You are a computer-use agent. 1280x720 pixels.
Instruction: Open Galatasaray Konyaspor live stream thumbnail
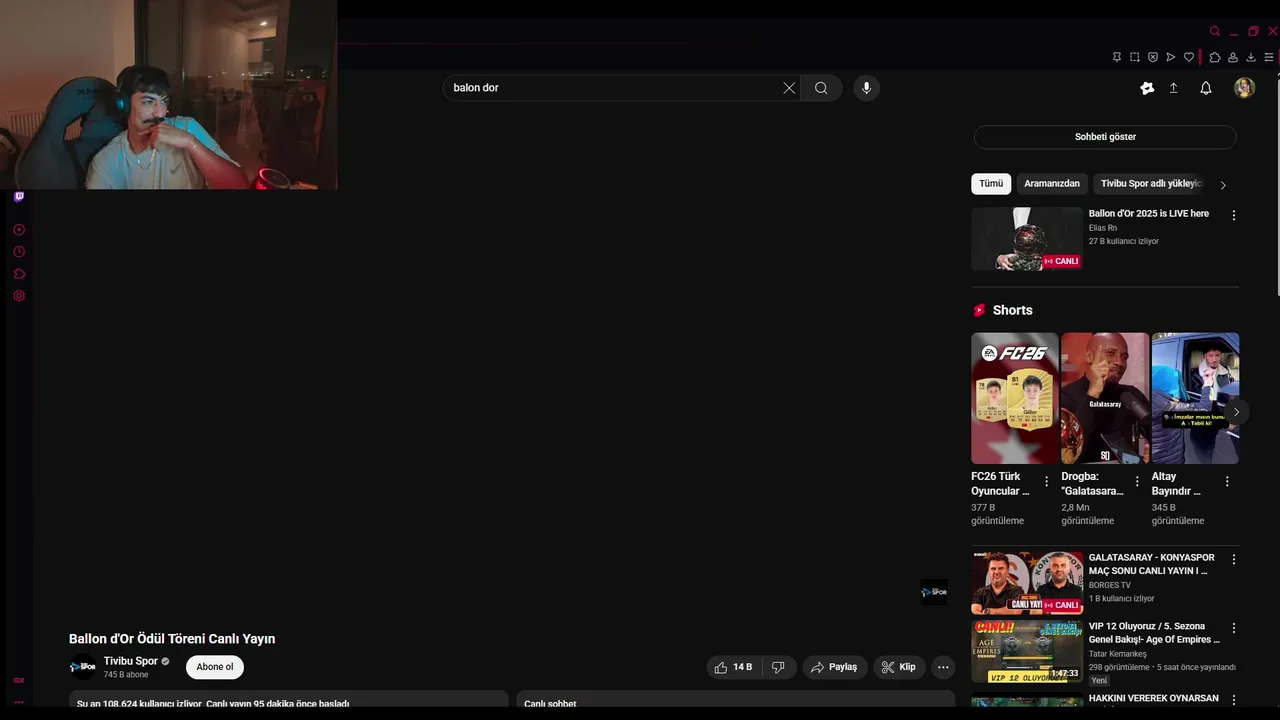coord(1027,582)
